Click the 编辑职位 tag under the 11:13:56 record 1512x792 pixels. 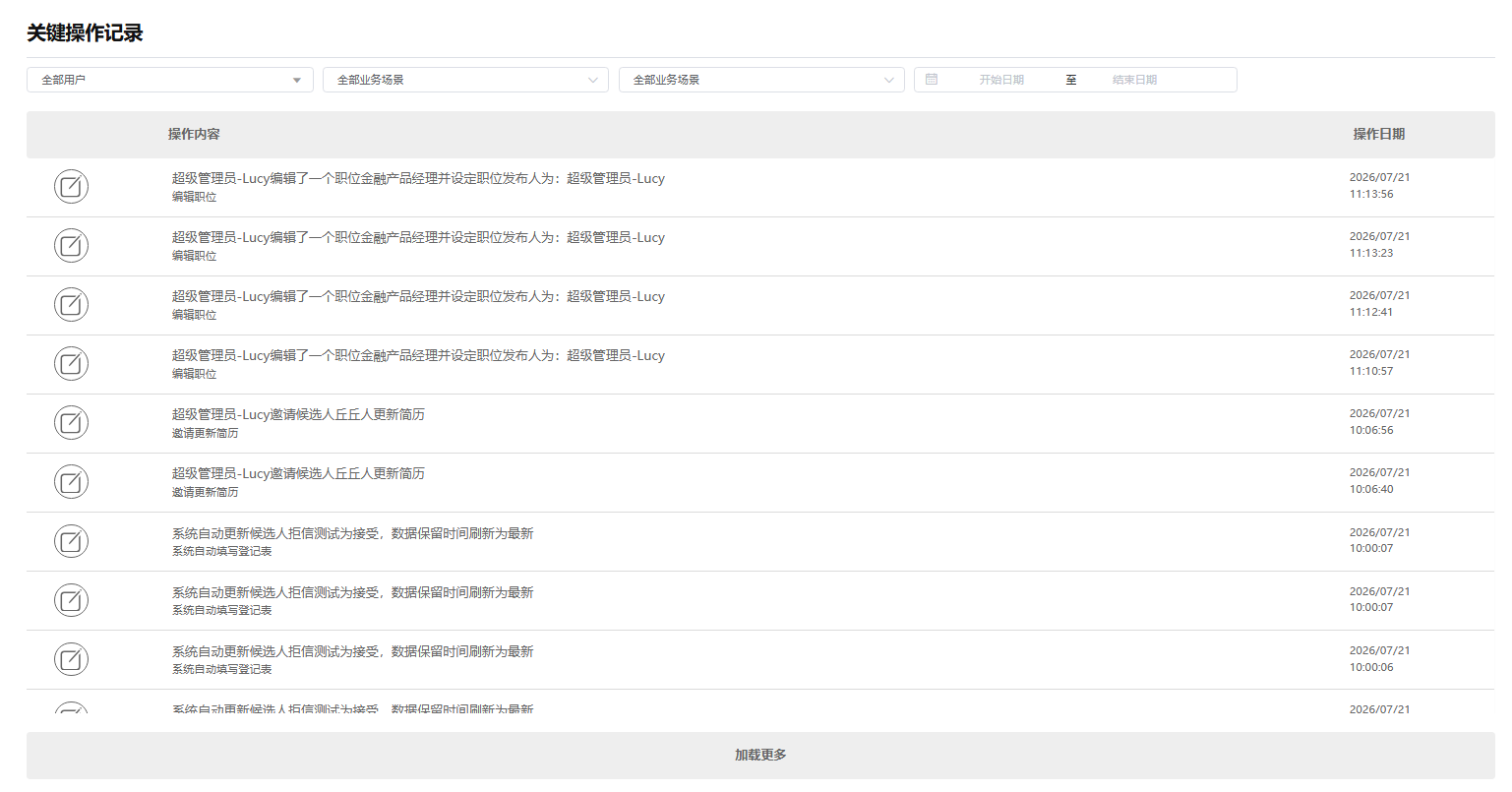(x=194, y=197)
